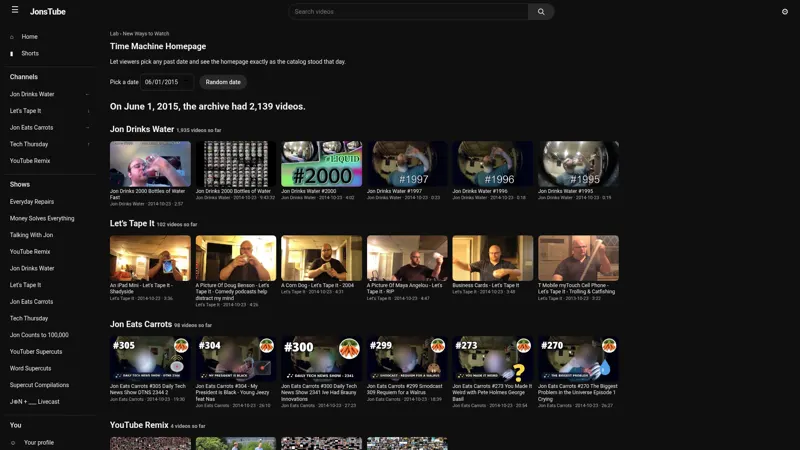
Task: Click the Lab - New Ways to Watch breadcrumb
Action: (x=139, y=34)
